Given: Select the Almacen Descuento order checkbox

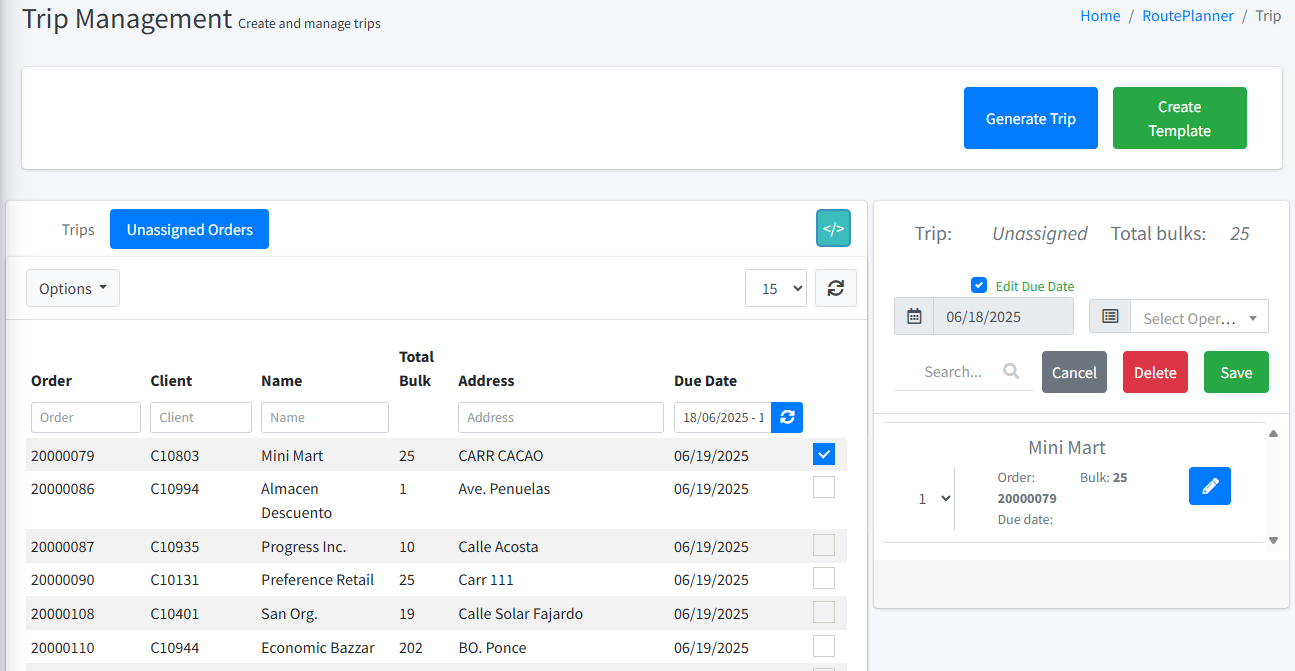Looking at the screenshot, I should pyautogui.click(x=823, y=488).
